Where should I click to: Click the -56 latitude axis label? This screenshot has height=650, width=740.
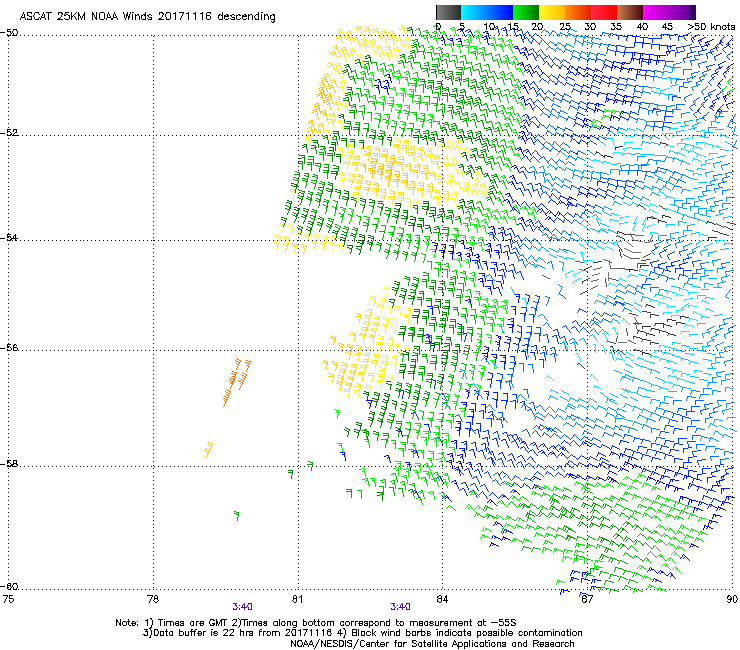[x=9, y=347]
